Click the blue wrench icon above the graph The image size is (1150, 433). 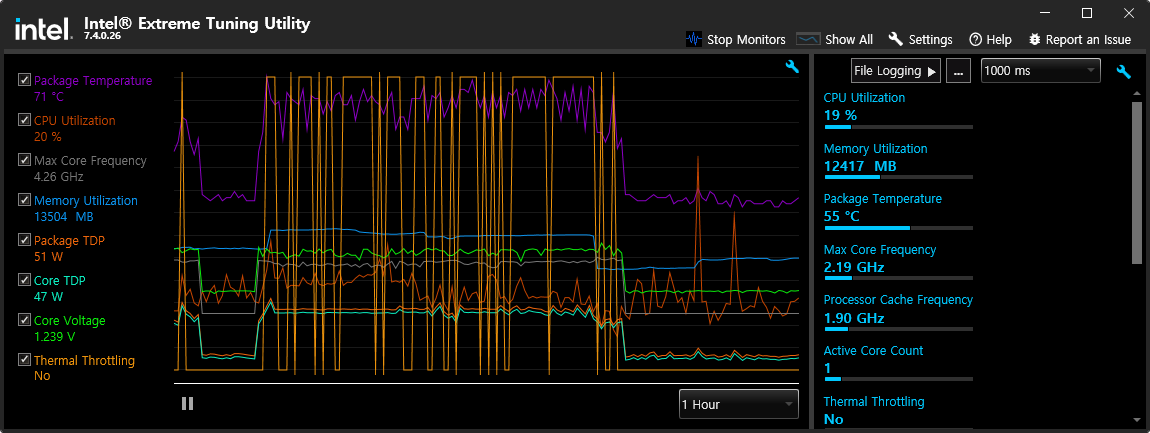click(x=792, y=67)
